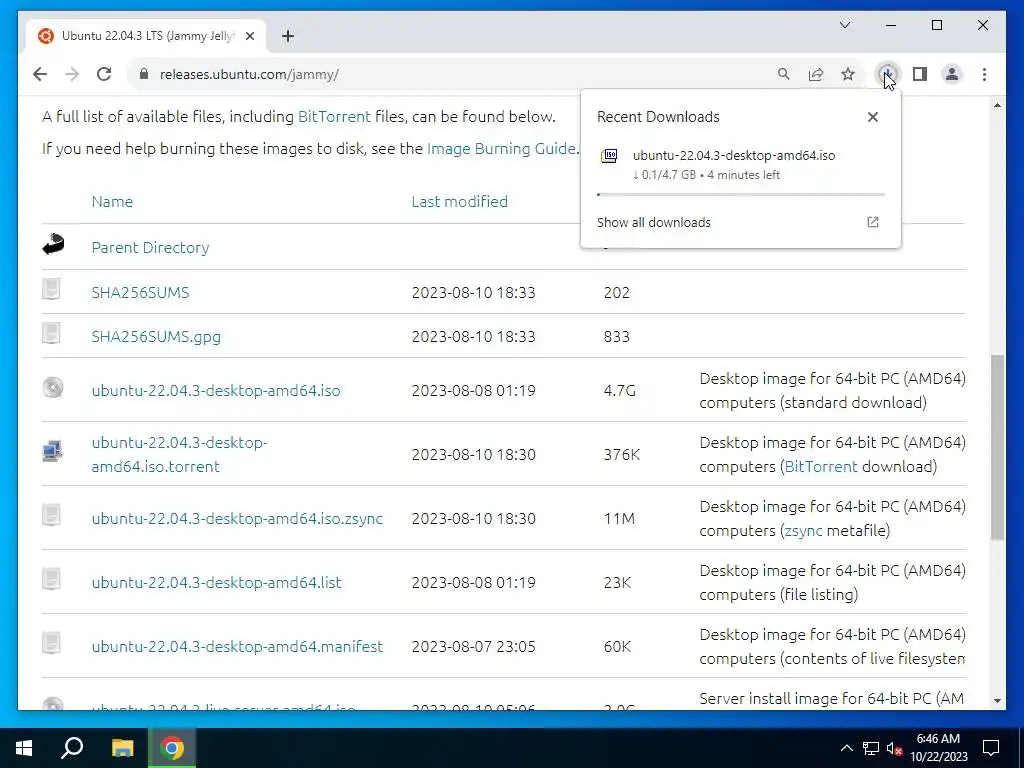This screenshot has height=768, width=1024.
Task: Click the Chrome taskbar icon
Action: [x=172, y=748]
